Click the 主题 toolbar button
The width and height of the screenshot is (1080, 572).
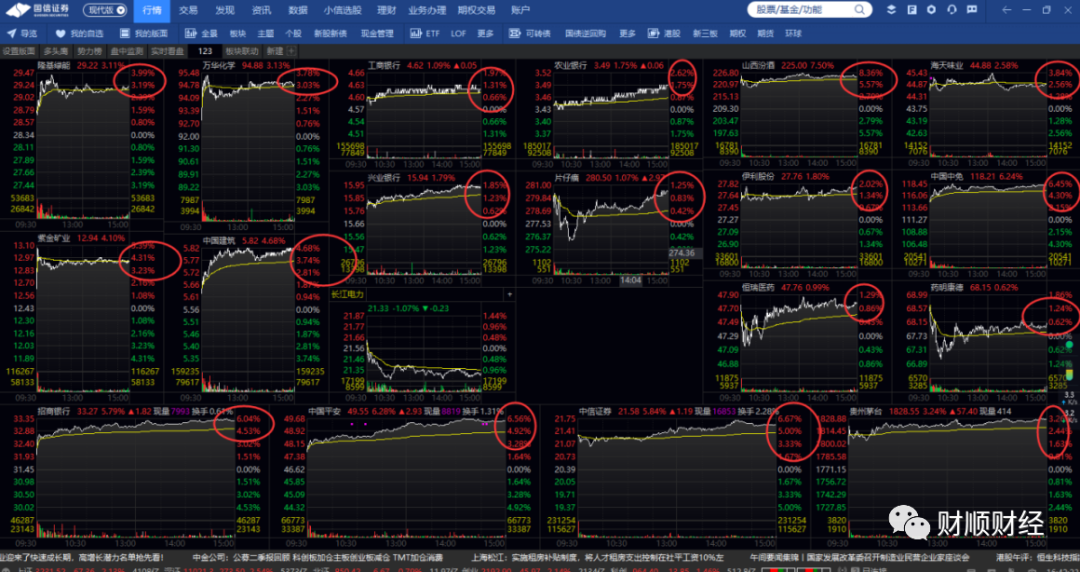point(265,33)
